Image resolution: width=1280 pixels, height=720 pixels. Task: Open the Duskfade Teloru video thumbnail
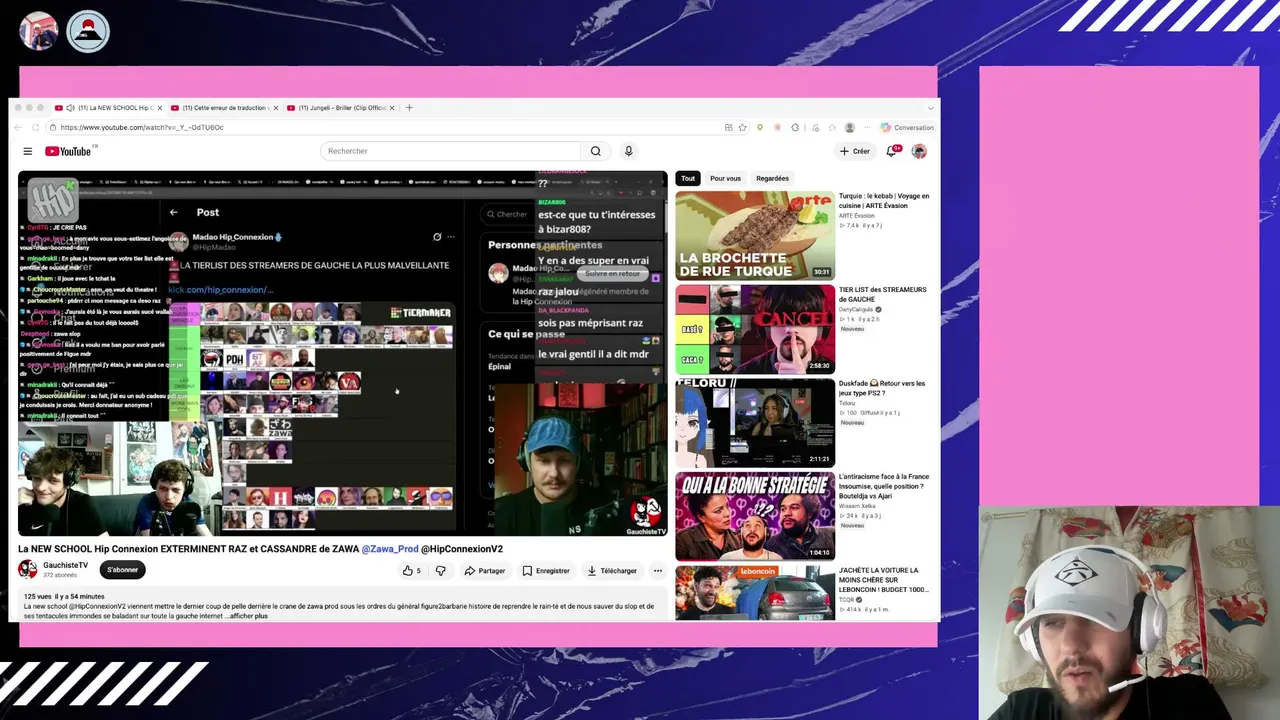point(755,423)
